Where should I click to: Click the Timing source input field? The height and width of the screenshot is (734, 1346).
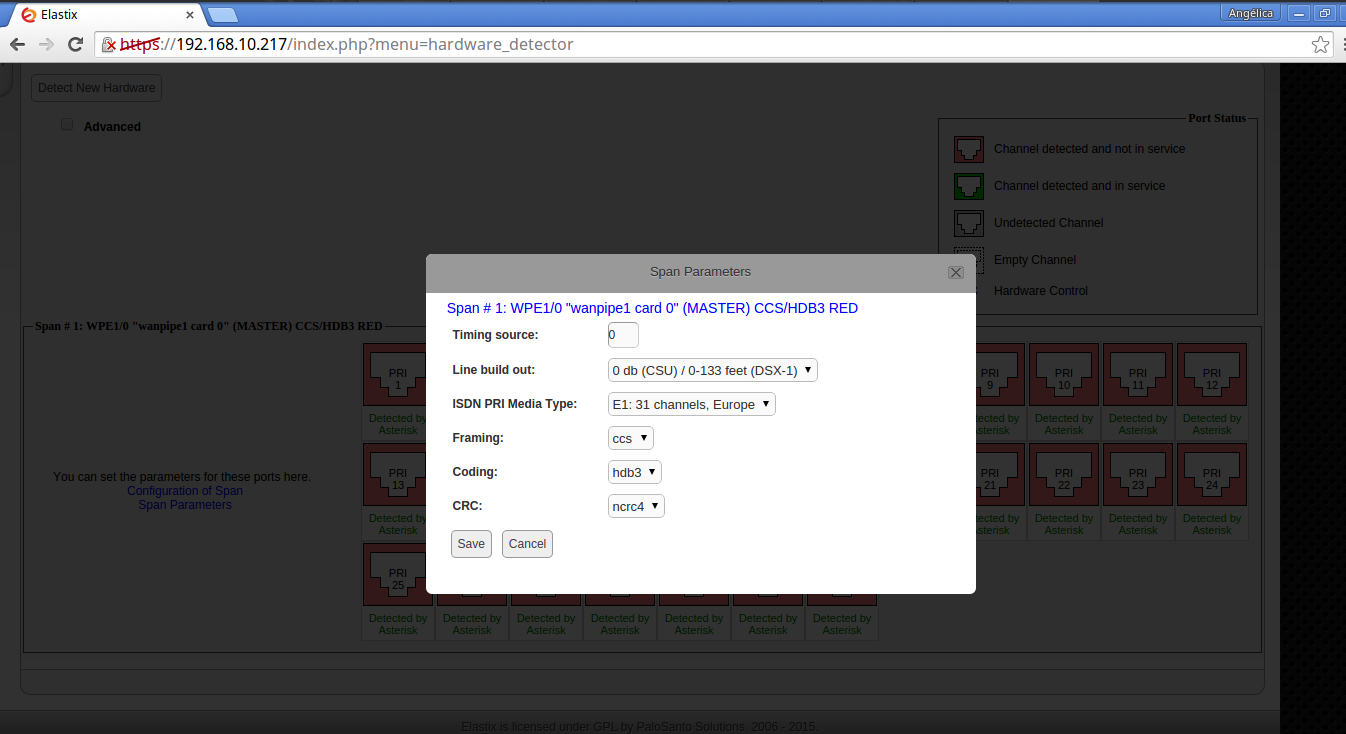click(622, 336)
